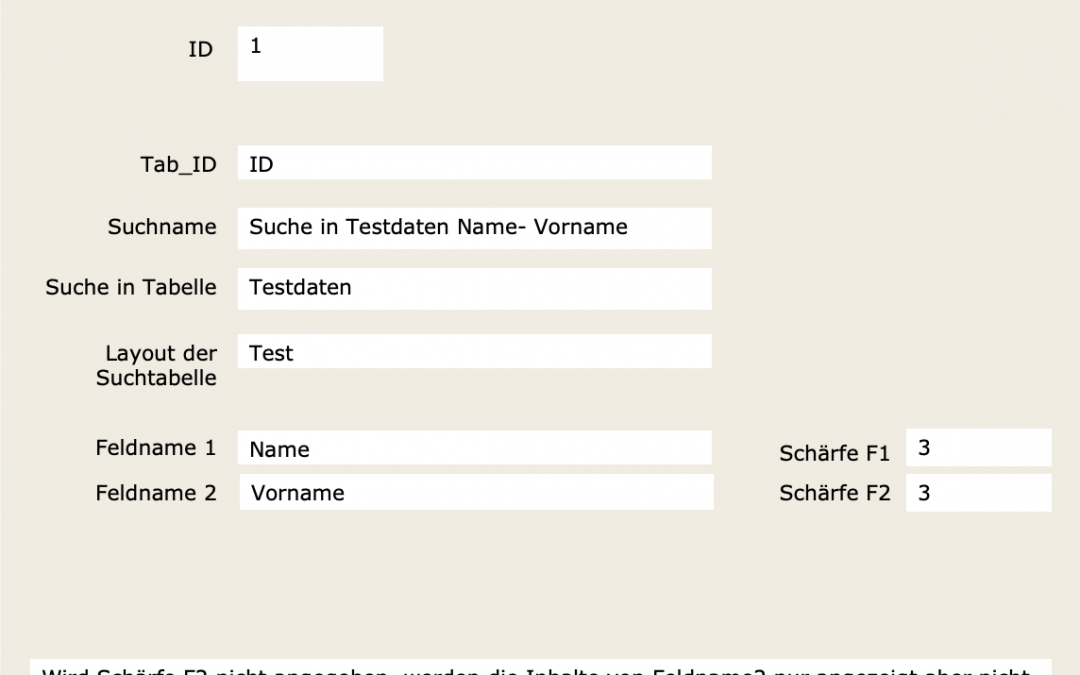This screenshot has width=1080, height=675.
Task: Click the ID input field
Action: [310, 54]
